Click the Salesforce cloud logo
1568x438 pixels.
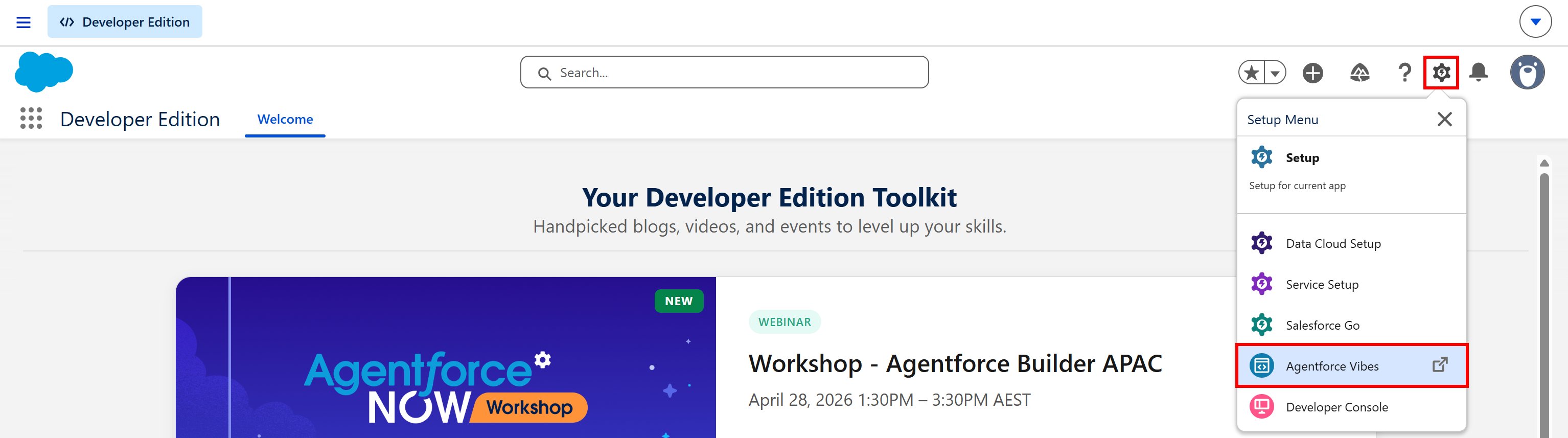click(x=44, y=72)
